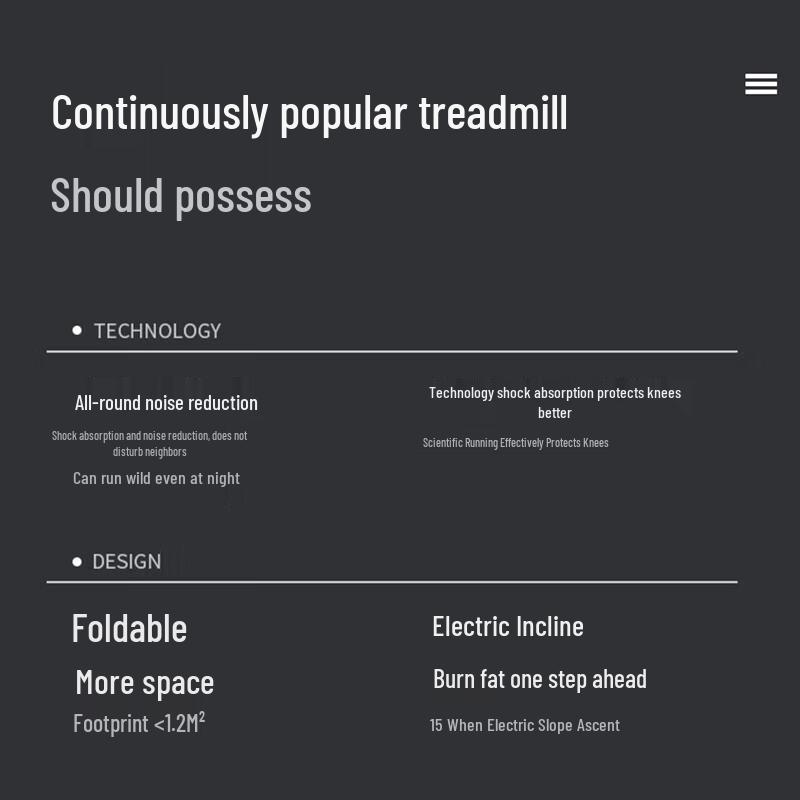Screen dimensions: 800x800
Task: Click 'Can run wild even at night'
Action: pyautogui.click(x=156, y=479)
